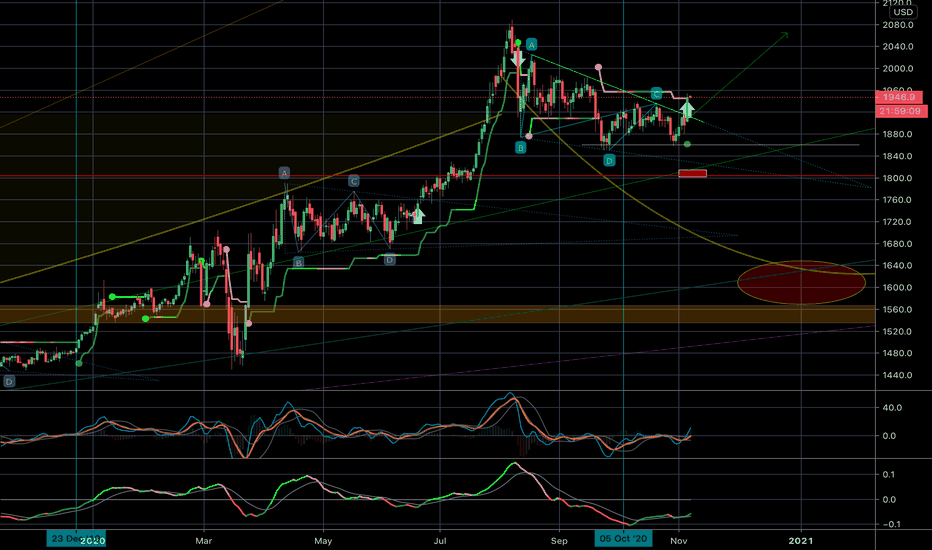Select the red ellipse target zone drawing

[801, 282]
